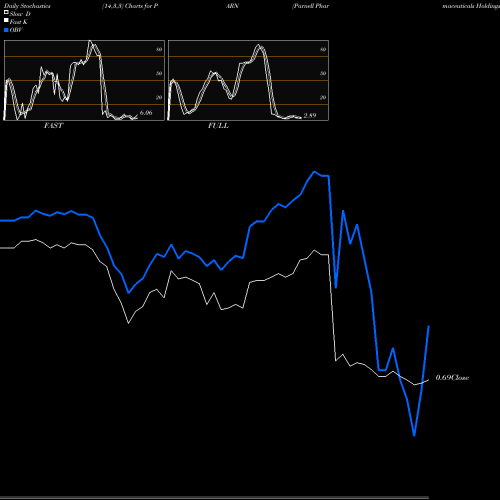Viewport: 500px width, 500px height.
Task: Click the 'OBV' legend text
Action: coord(16,30)
